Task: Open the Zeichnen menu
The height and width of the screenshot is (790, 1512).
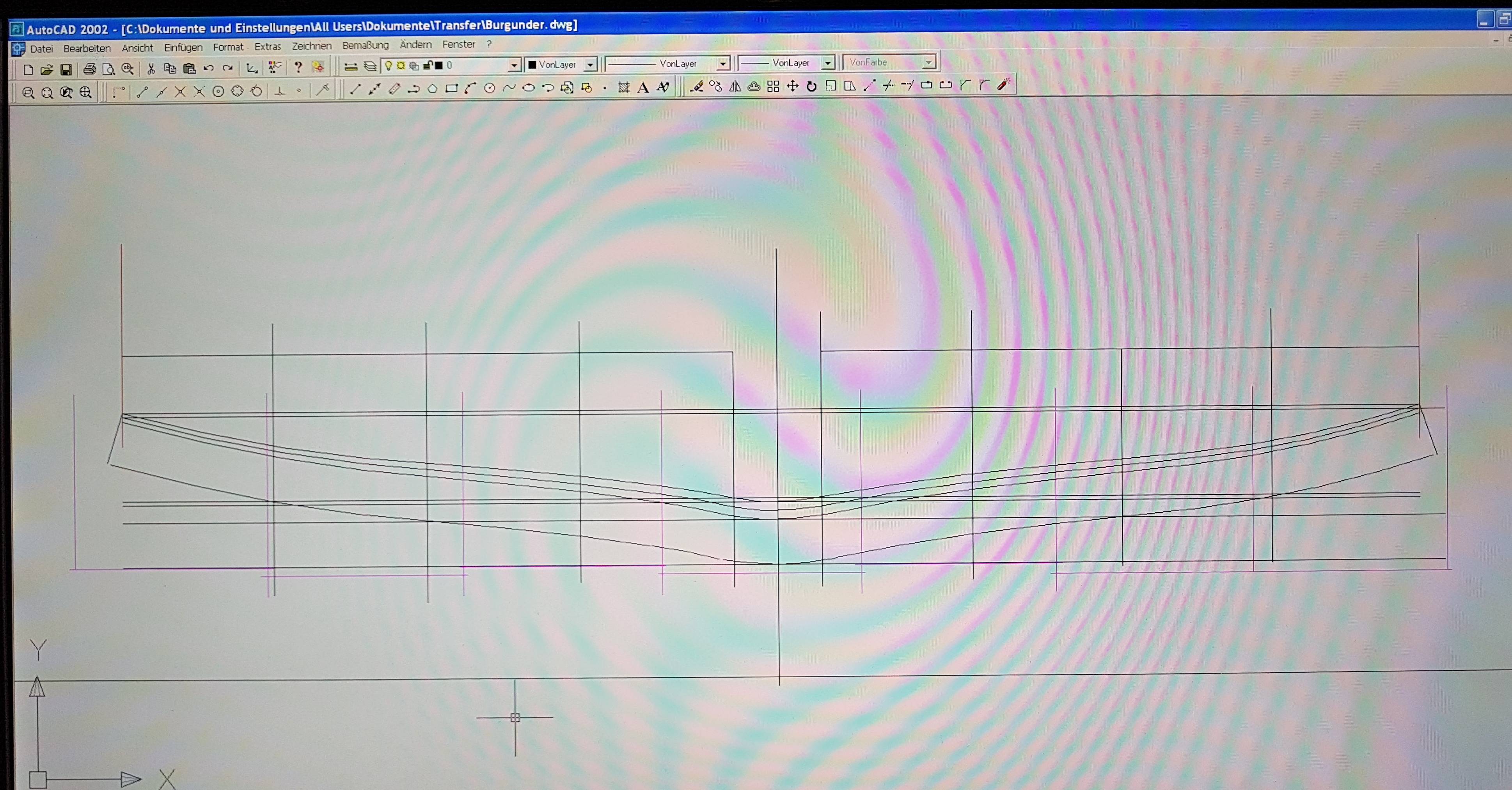Action: (x=311, y=46)
